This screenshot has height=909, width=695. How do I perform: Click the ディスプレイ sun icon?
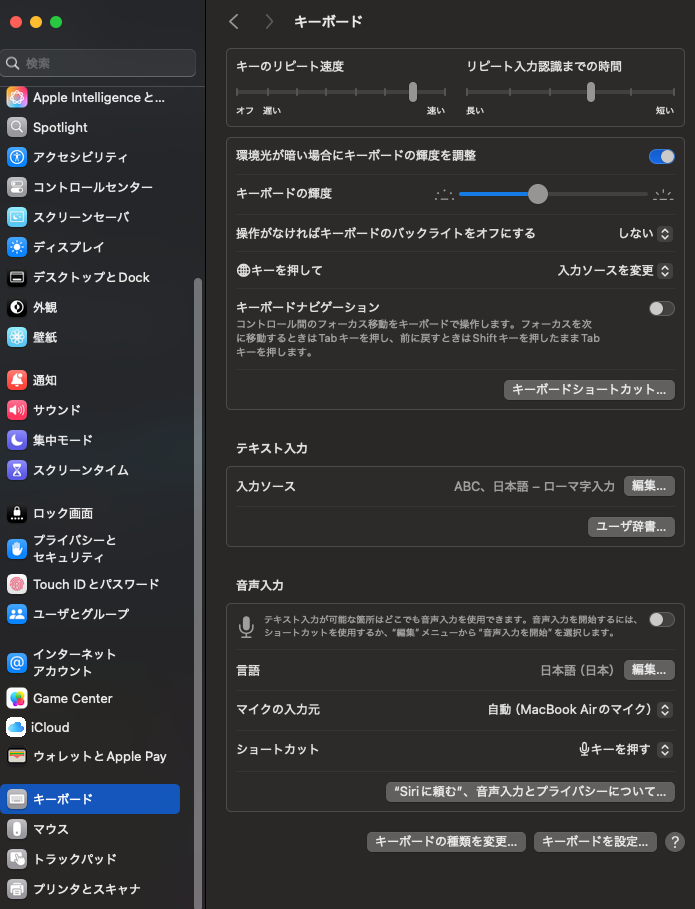(x=17, y=247)
